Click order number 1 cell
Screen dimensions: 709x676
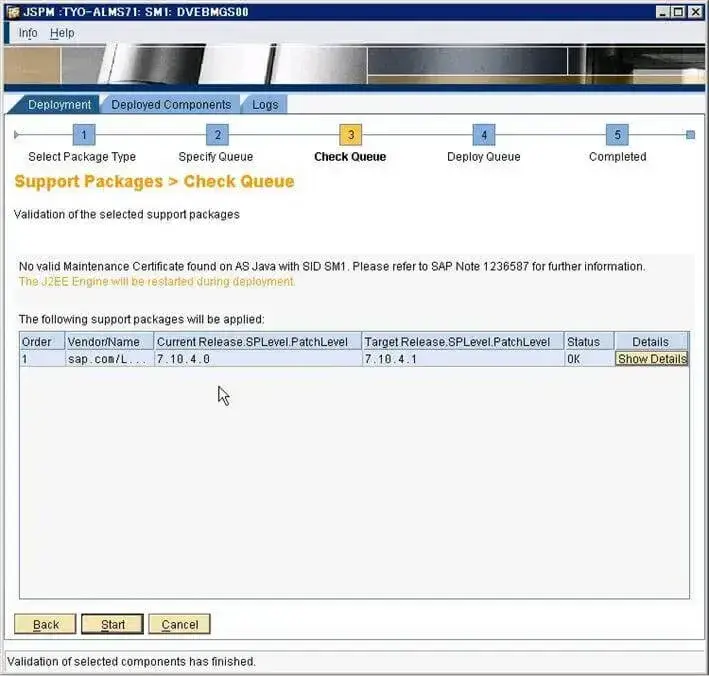(42, 359)
